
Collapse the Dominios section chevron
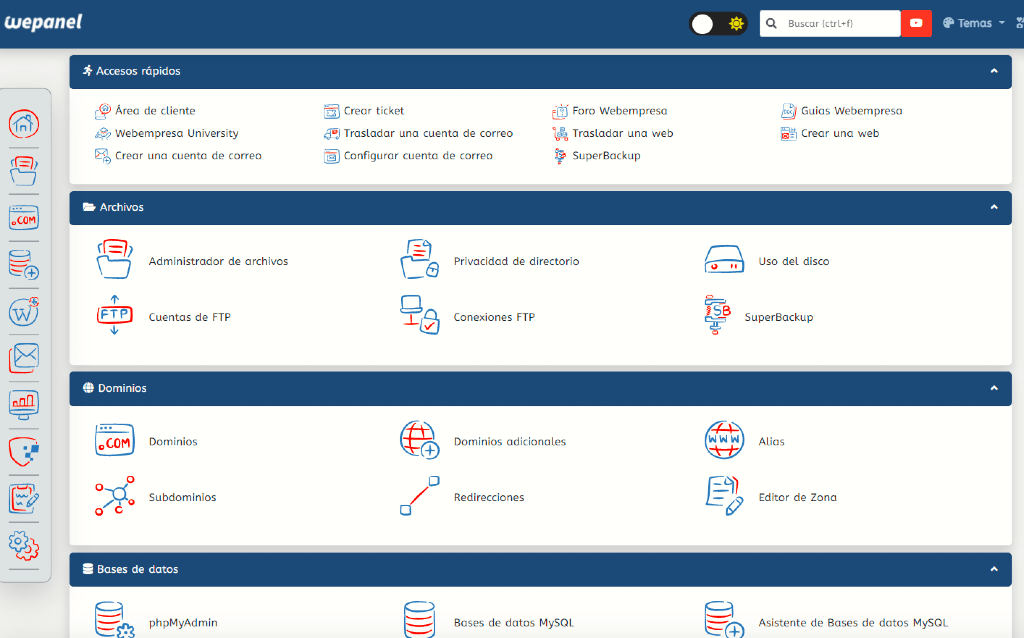point(994,388)
